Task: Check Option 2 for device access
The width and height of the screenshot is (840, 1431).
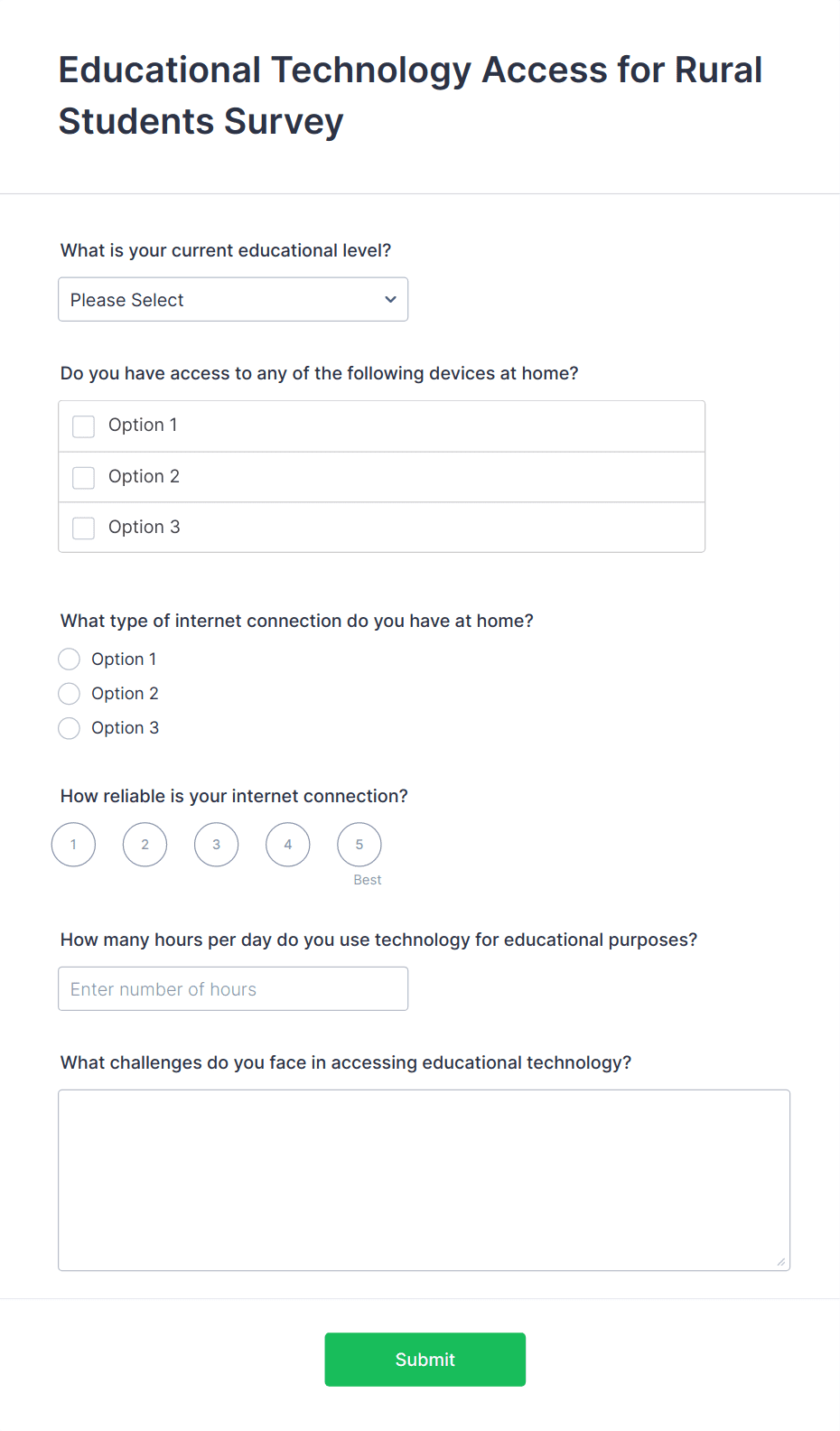Action: tap(83, 477)
